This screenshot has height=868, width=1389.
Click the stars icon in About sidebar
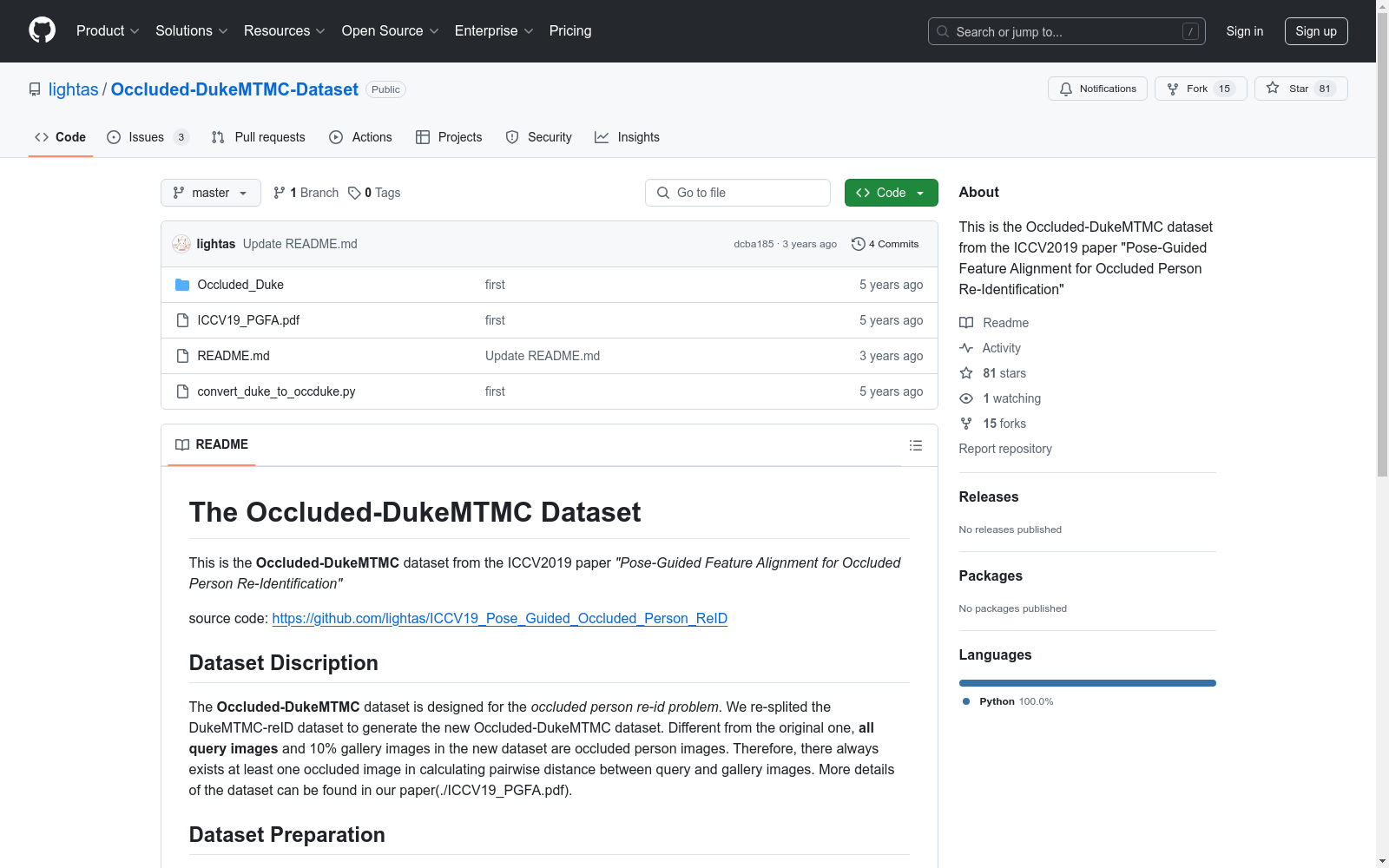click(x=966, y=373)
